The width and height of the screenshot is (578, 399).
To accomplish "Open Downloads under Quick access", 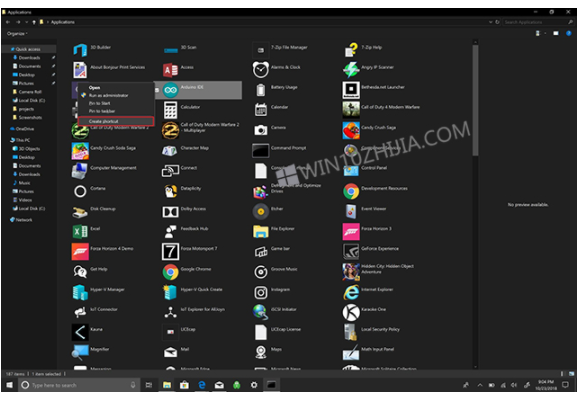I will [29, 58].
